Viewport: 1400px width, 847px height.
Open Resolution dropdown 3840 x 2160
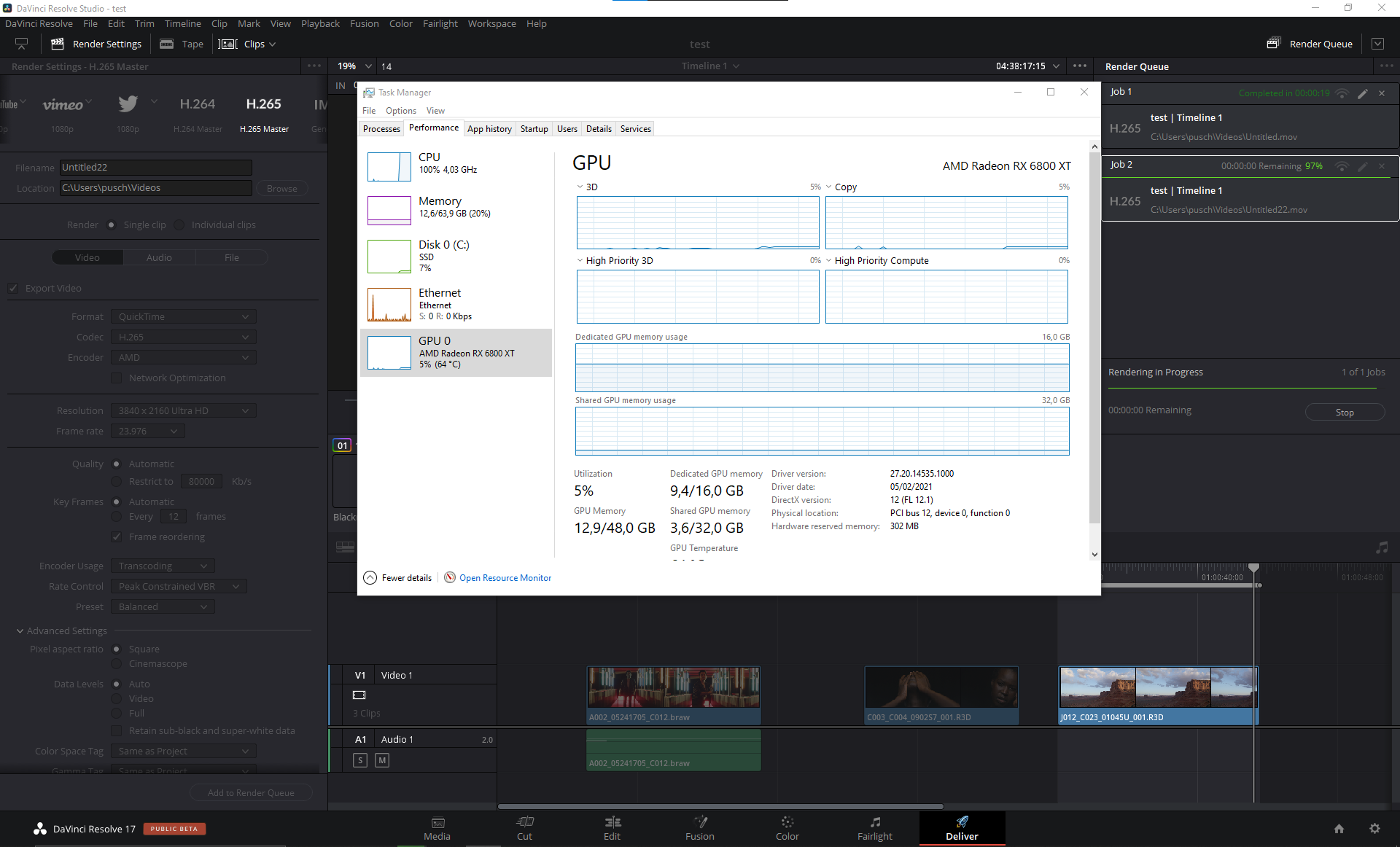[184, 410]
